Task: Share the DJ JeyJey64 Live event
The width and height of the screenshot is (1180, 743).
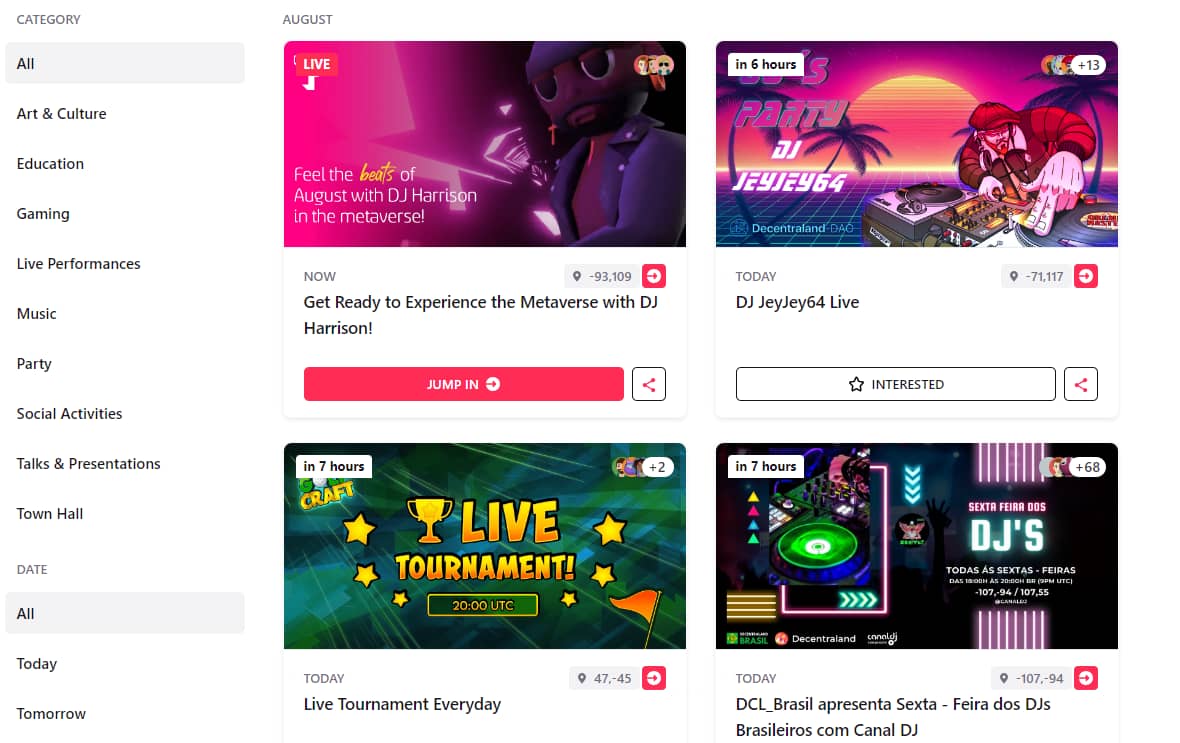Action: 1081,384
